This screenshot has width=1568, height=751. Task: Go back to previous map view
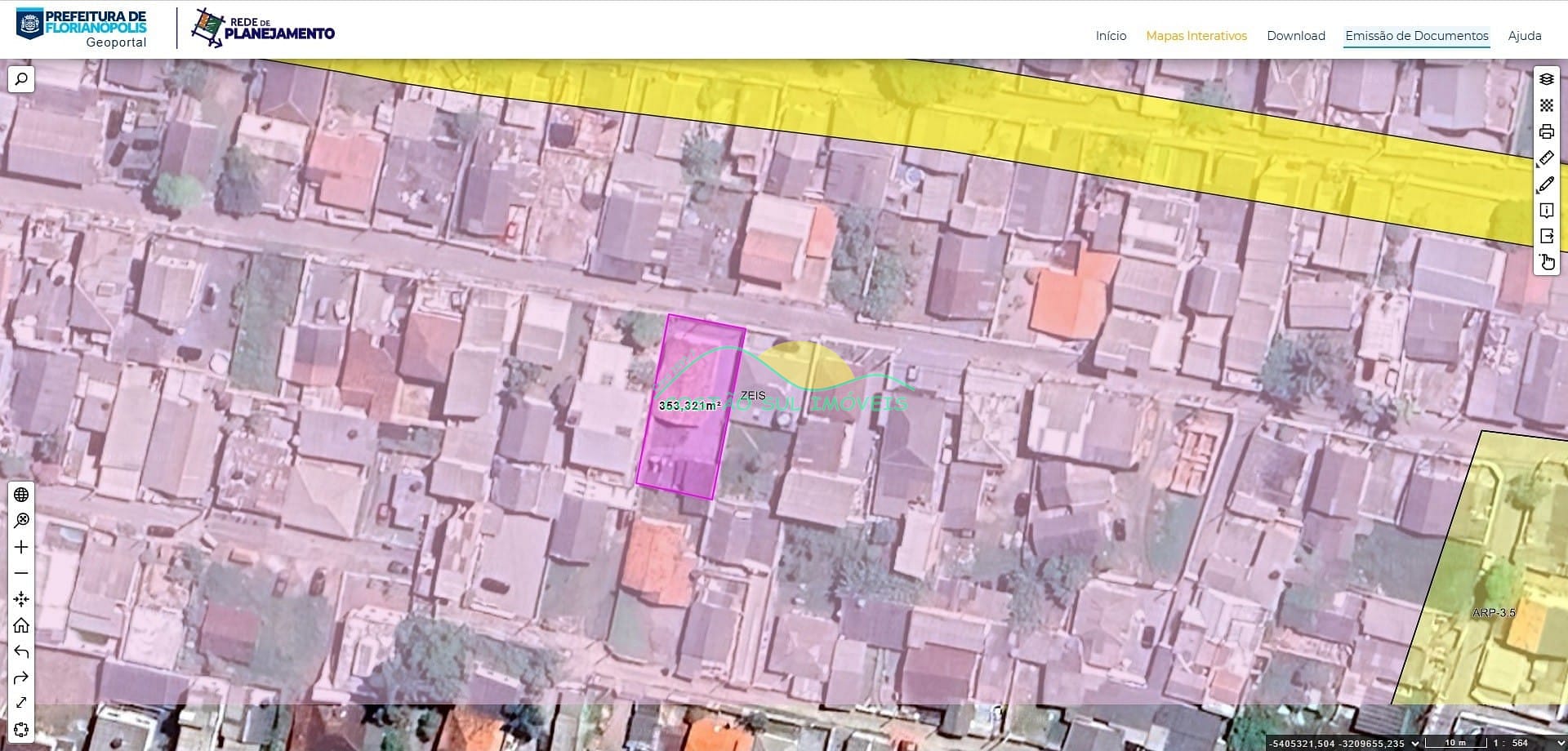pyautogui.click(x=21, y=651)
